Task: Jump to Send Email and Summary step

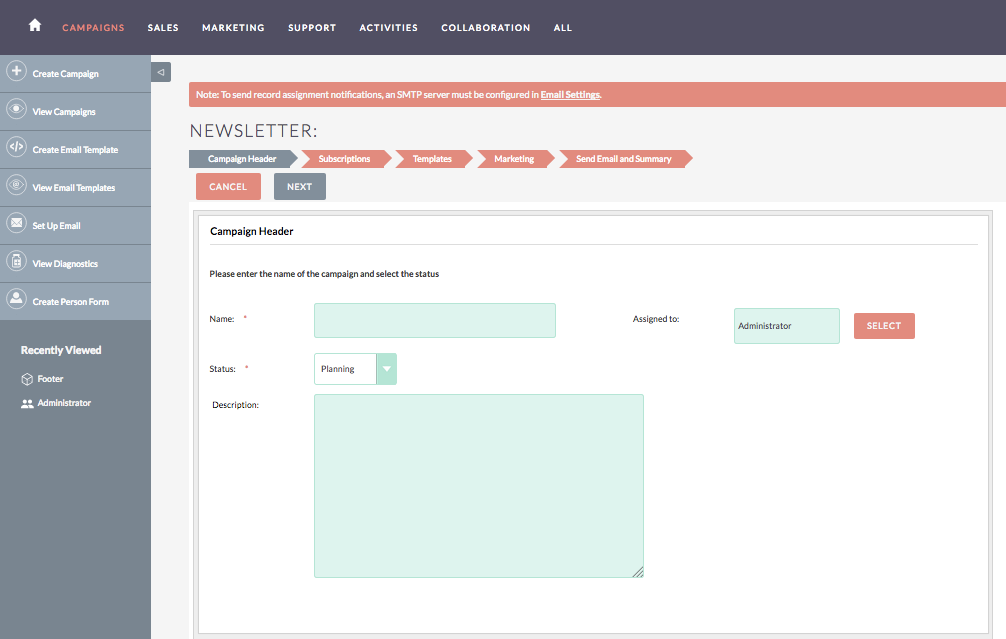Action: click(x=623, y=159)
